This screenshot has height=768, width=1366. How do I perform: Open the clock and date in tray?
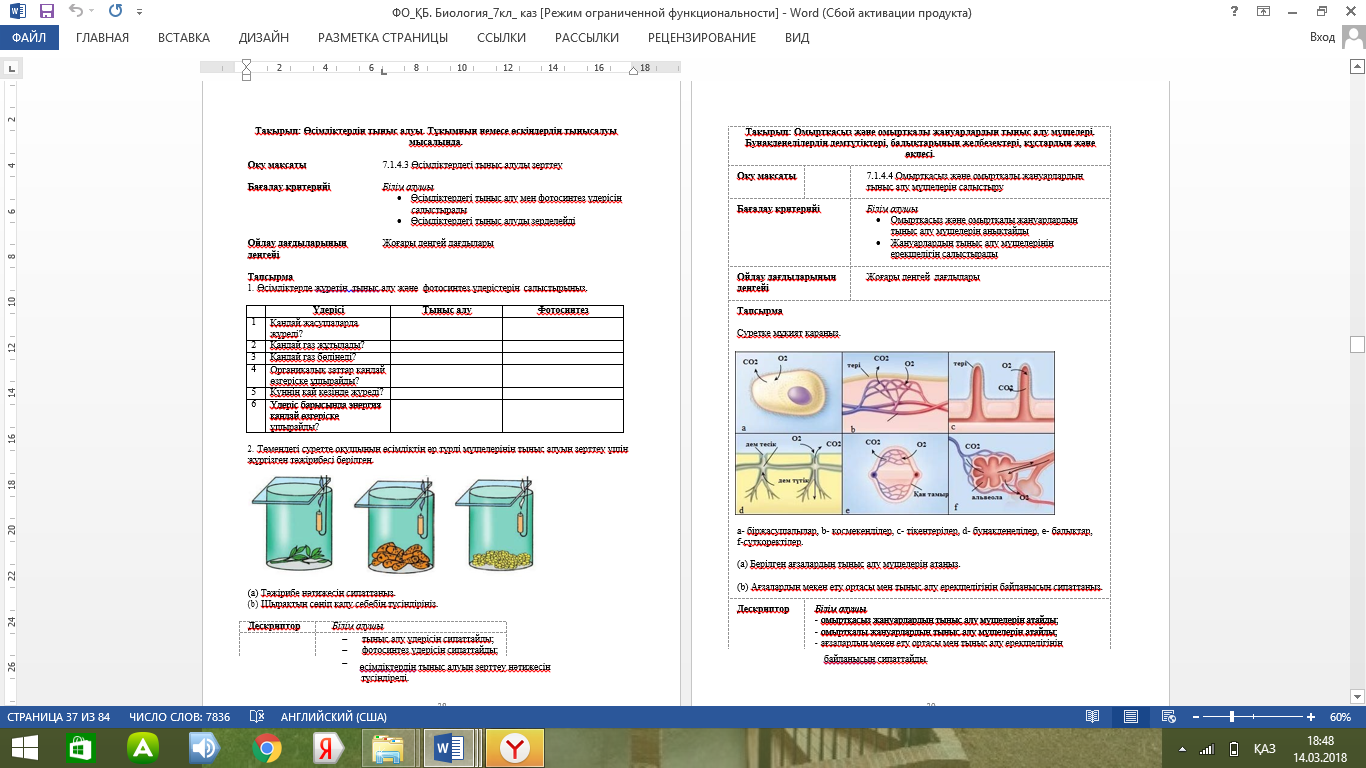coord(1319,748)
